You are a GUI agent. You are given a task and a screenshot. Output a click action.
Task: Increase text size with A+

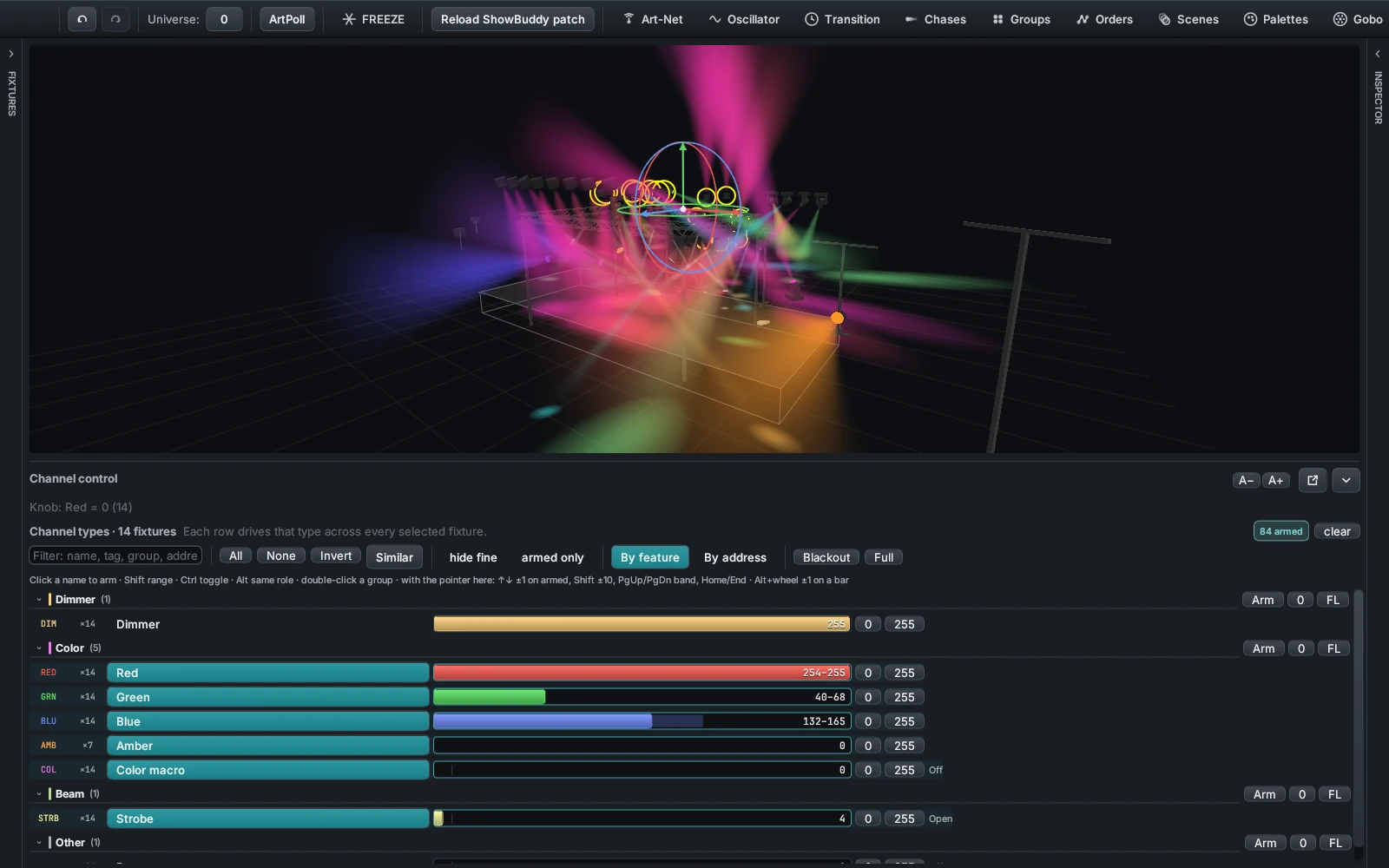click(x=1275, y=480)
